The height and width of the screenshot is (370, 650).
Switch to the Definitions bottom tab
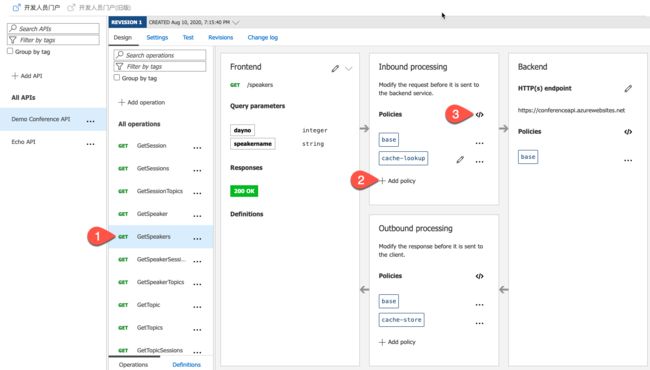[187, 365]
